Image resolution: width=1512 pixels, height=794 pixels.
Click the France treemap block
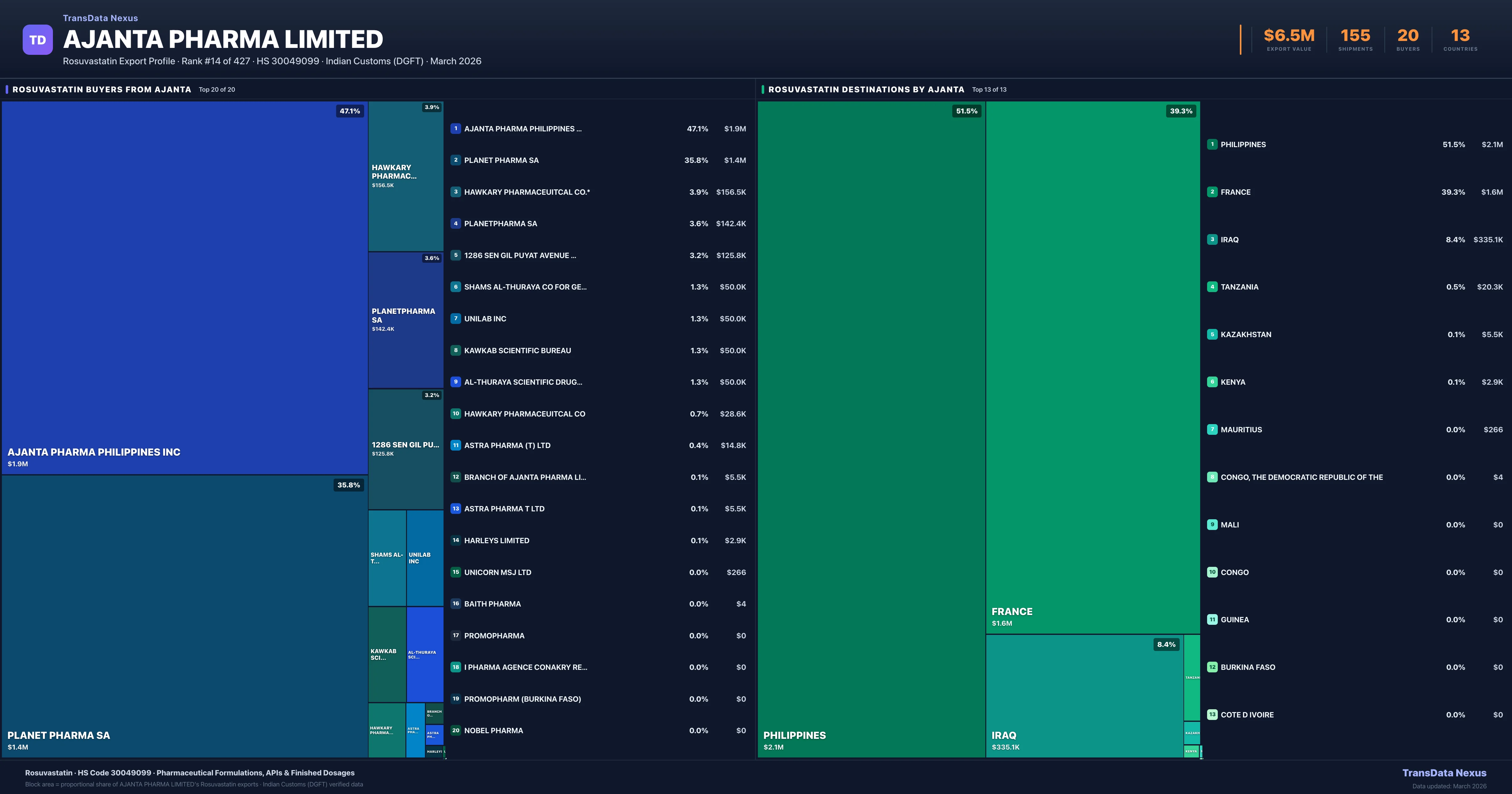click(1092, 367)
